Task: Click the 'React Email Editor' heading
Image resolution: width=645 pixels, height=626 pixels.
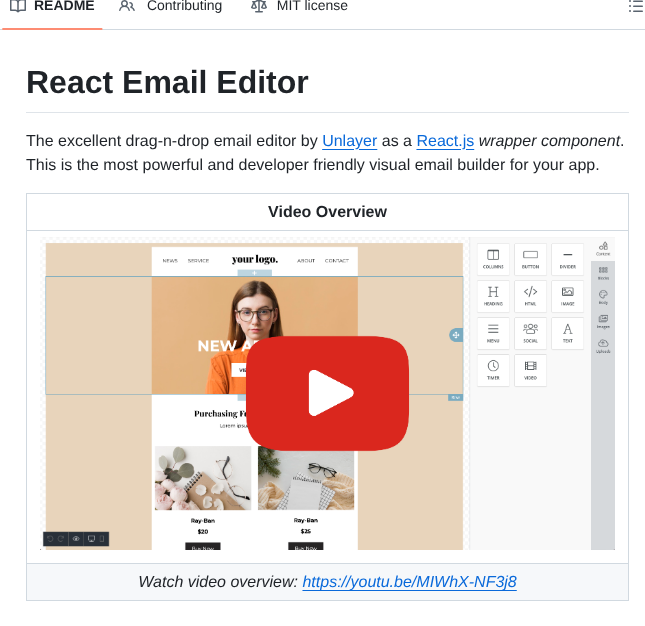Action: click(167, 82)
